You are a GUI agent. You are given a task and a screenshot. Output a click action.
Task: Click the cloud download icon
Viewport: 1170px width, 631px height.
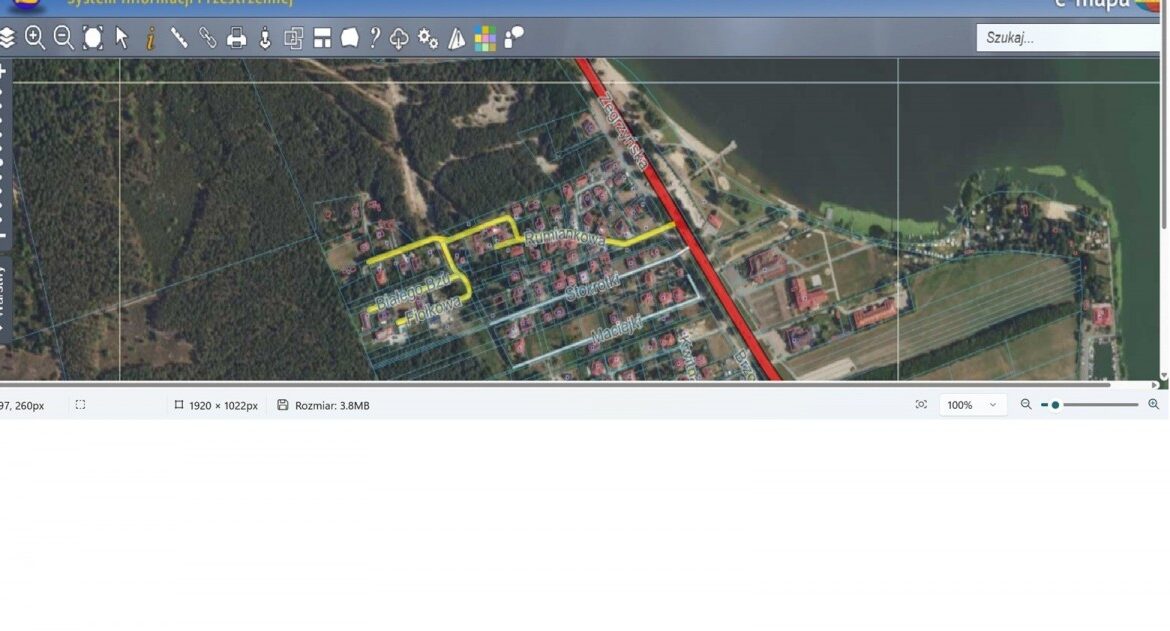(x=399, y=38)
